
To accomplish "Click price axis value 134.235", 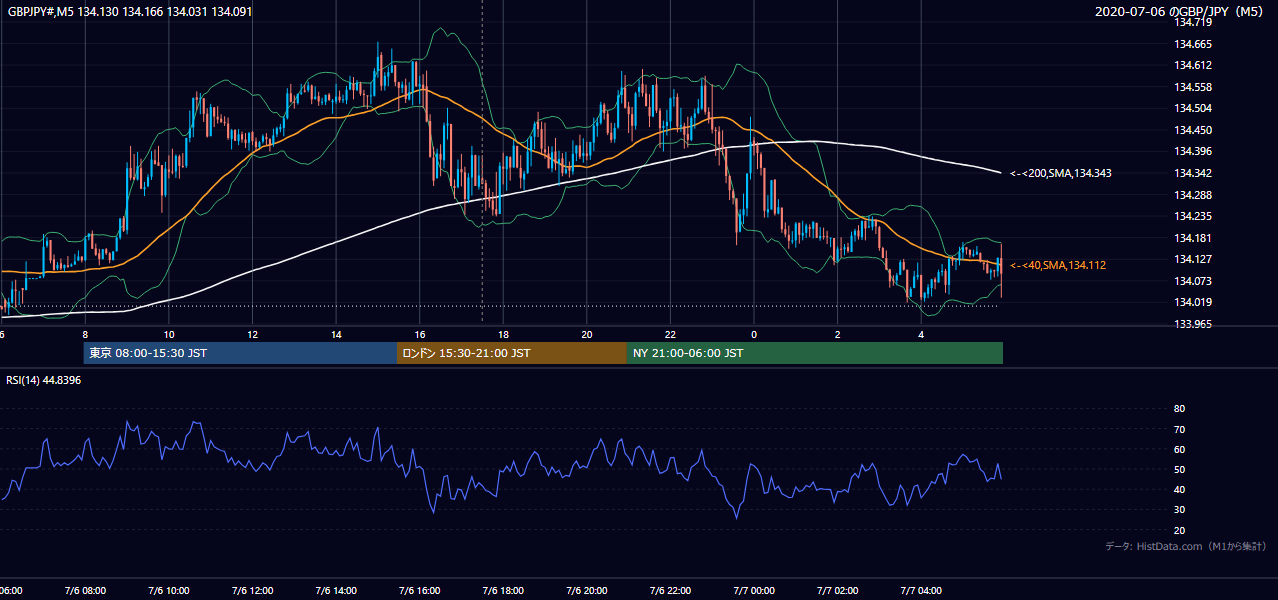I will click(x=1192, y=216).
